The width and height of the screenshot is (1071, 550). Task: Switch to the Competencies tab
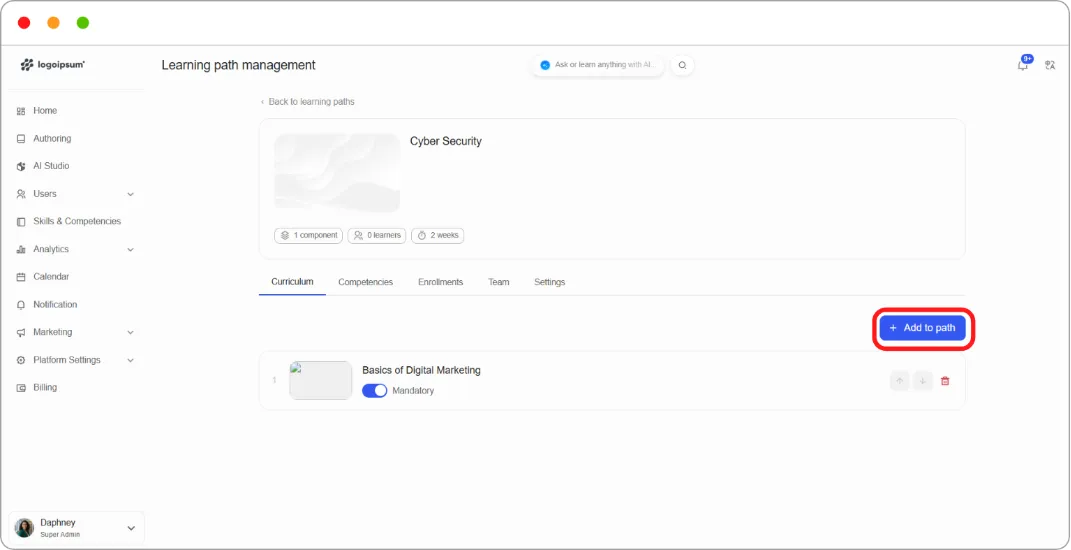(365, 281)
